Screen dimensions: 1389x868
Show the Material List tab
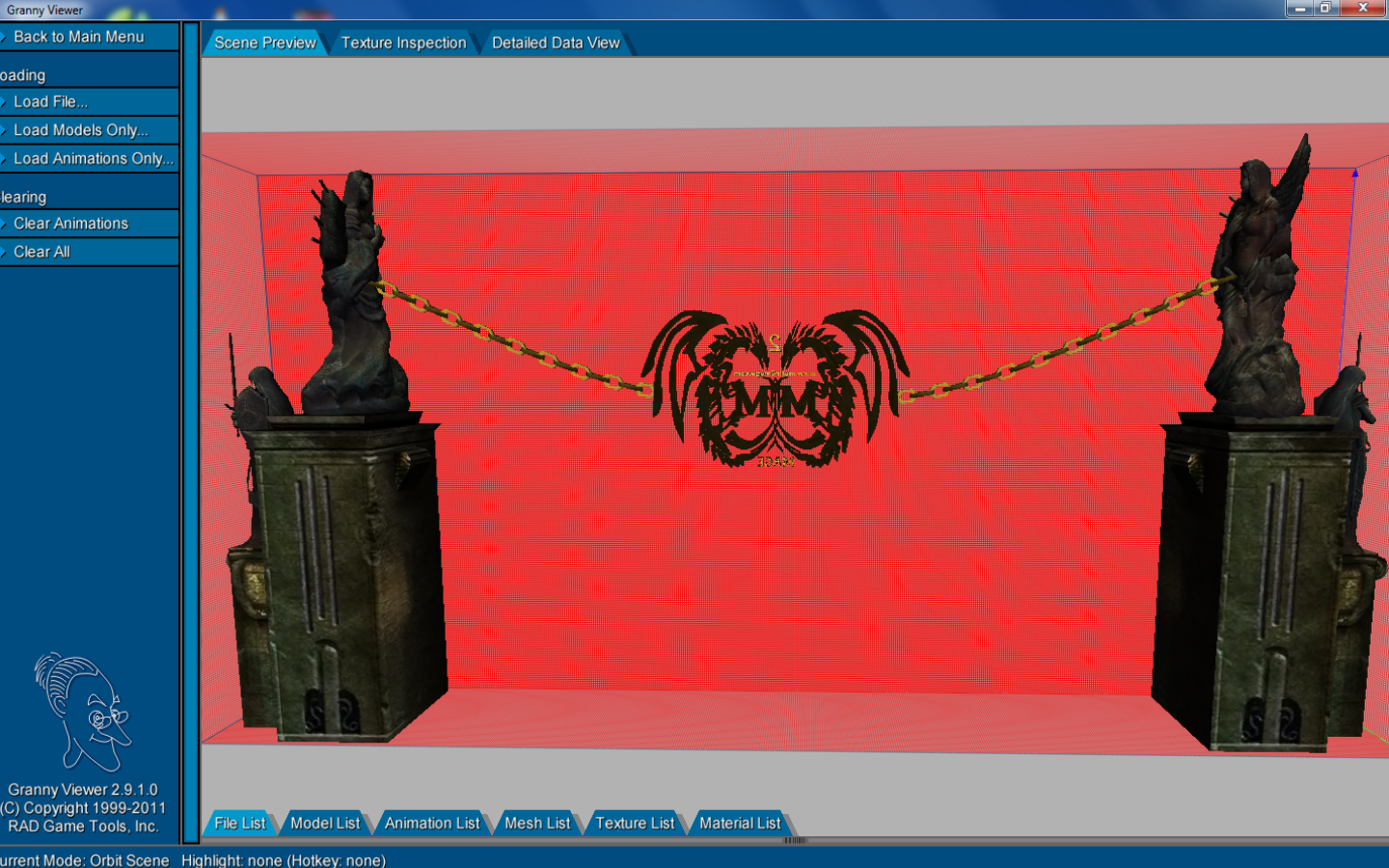pyautogui.click(x=740, y=823)
